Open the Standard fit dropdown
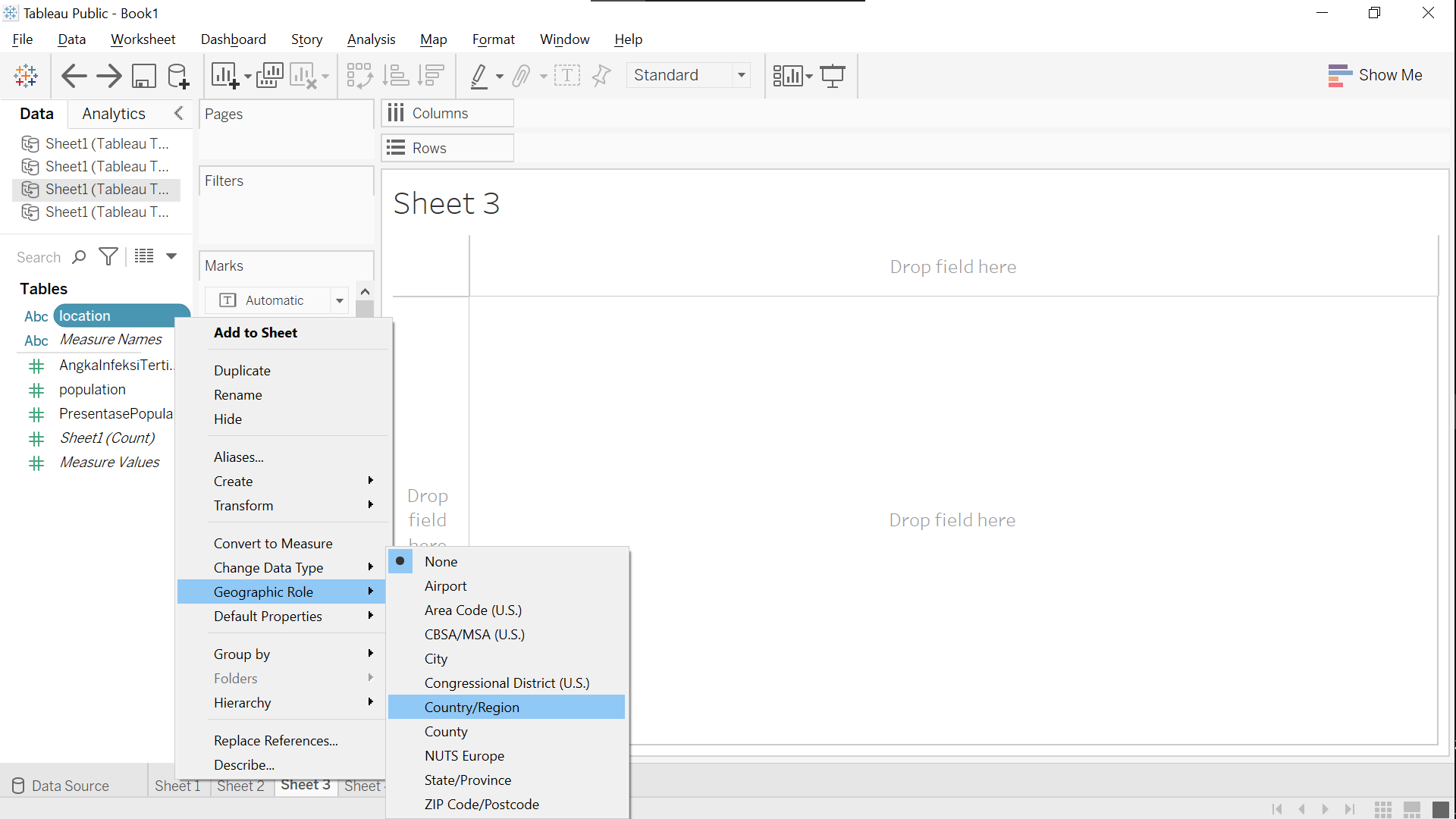The width and height of the screenshot is (1456, 819). tap(741, 75)
